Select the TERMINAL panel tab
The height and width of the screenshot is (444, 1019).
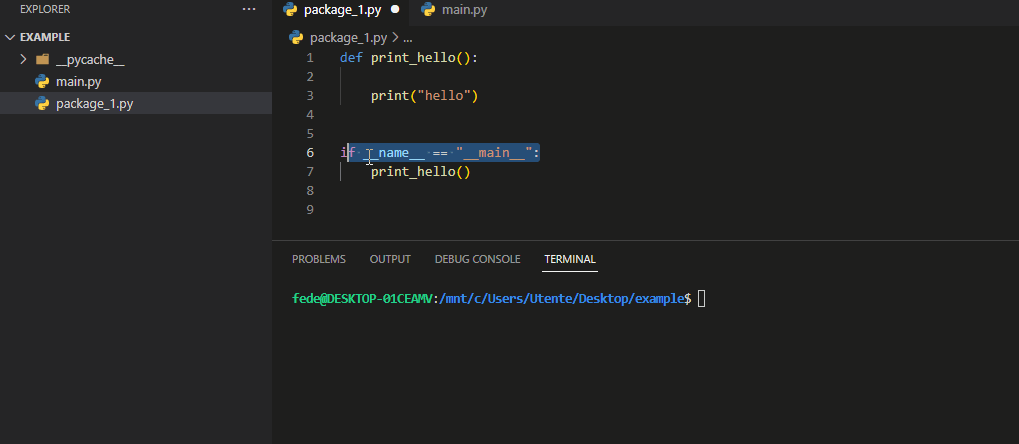[x=570, y=259]
